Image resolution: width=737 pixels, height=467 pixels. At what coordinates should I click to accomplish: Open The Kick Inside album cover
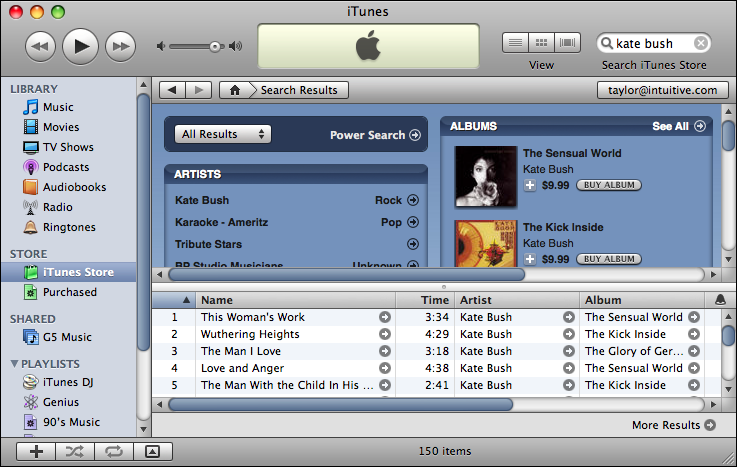click(x=486, y=243)
